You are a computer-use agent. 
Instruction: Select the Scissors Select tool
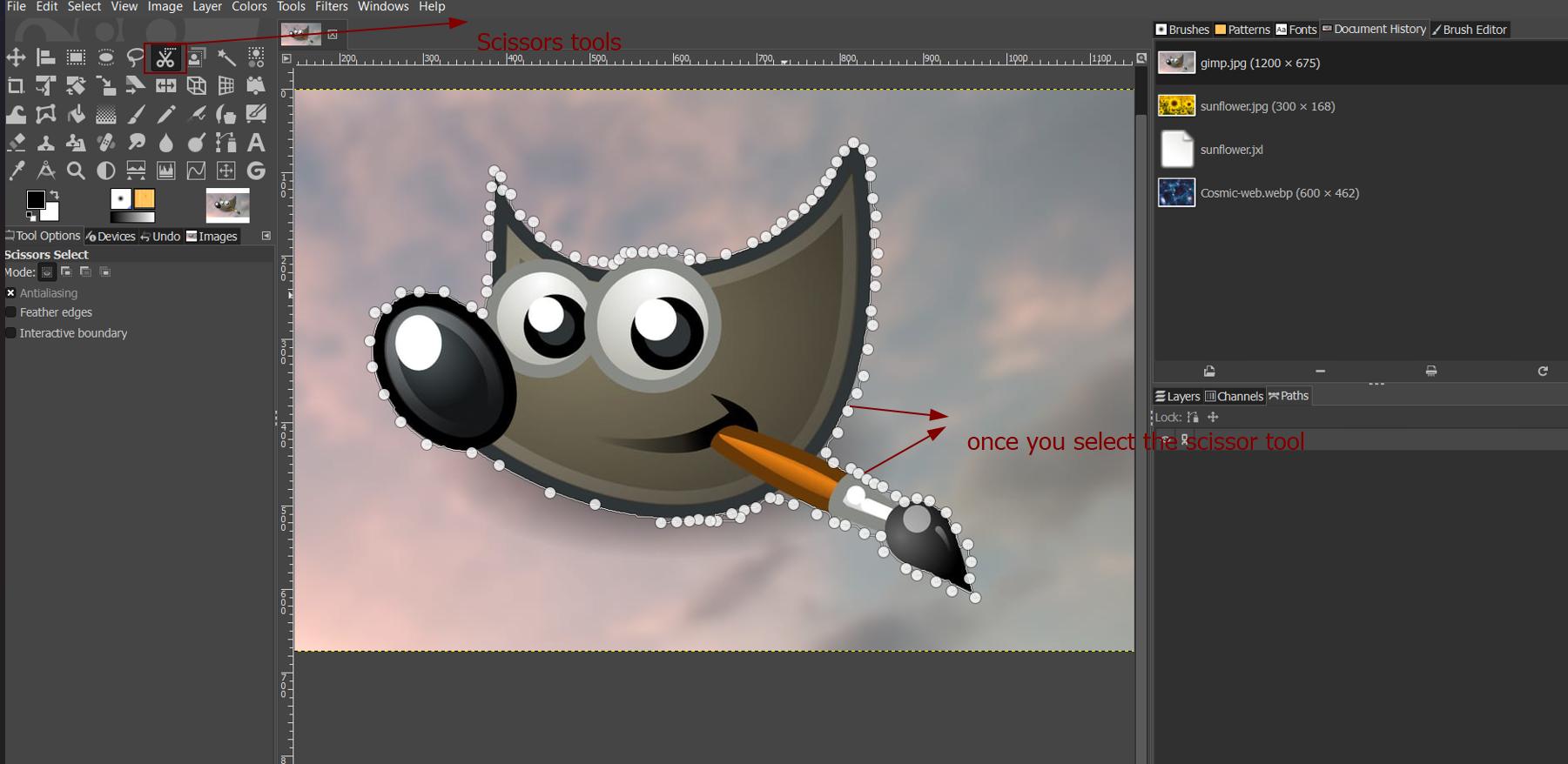(x=165, y=57)
